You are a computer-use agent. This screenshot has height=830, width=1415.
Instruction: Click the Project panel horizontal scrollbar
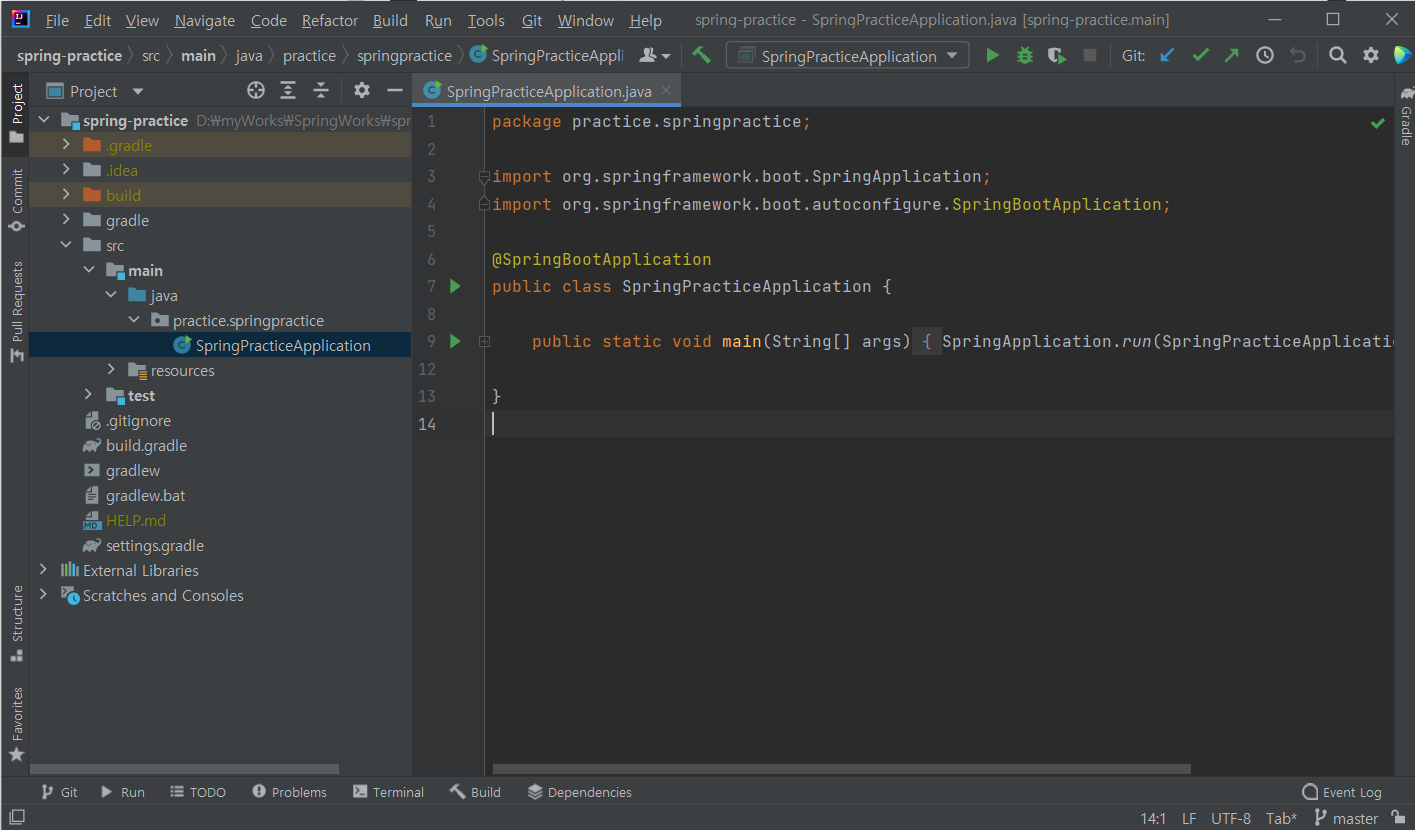[185, 769]
